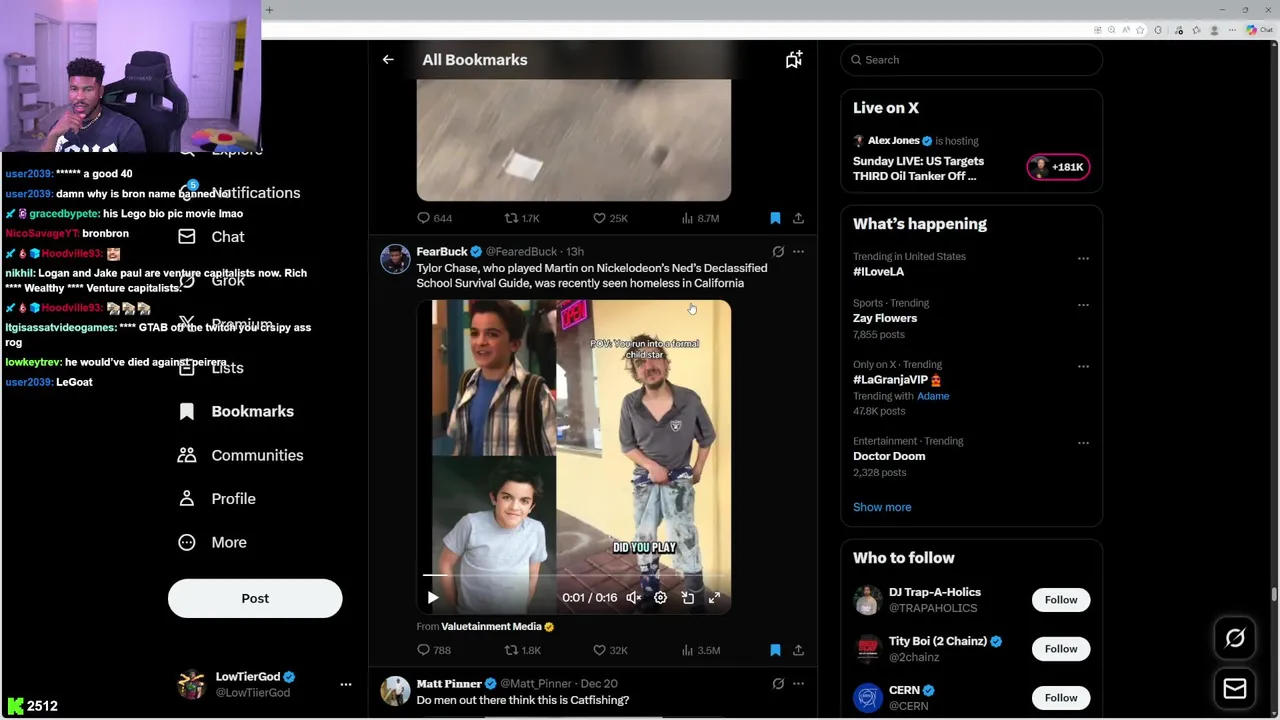Open the #ILoveLA trending topic

(878, 272)
